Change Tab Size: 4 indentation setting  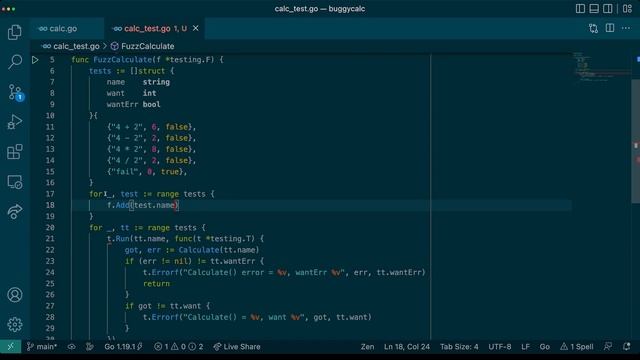point(459,347)
